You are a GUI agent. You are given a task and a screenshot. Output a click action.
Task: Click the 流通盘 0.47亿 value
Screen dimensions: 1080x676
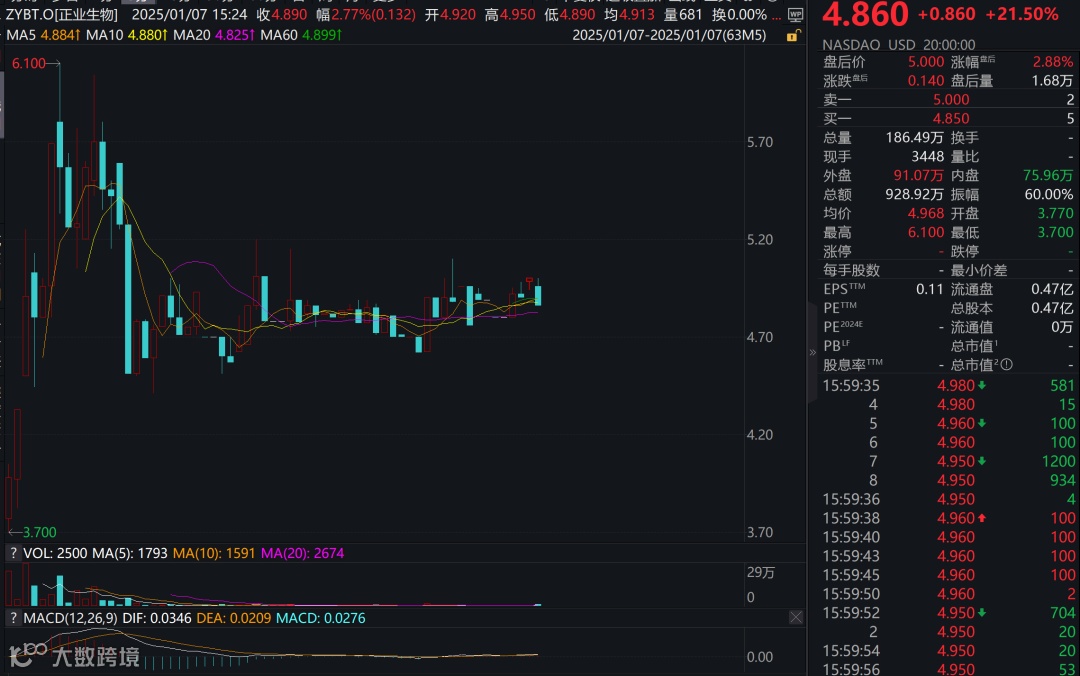pyautogui.click(x=1052, y=289)
